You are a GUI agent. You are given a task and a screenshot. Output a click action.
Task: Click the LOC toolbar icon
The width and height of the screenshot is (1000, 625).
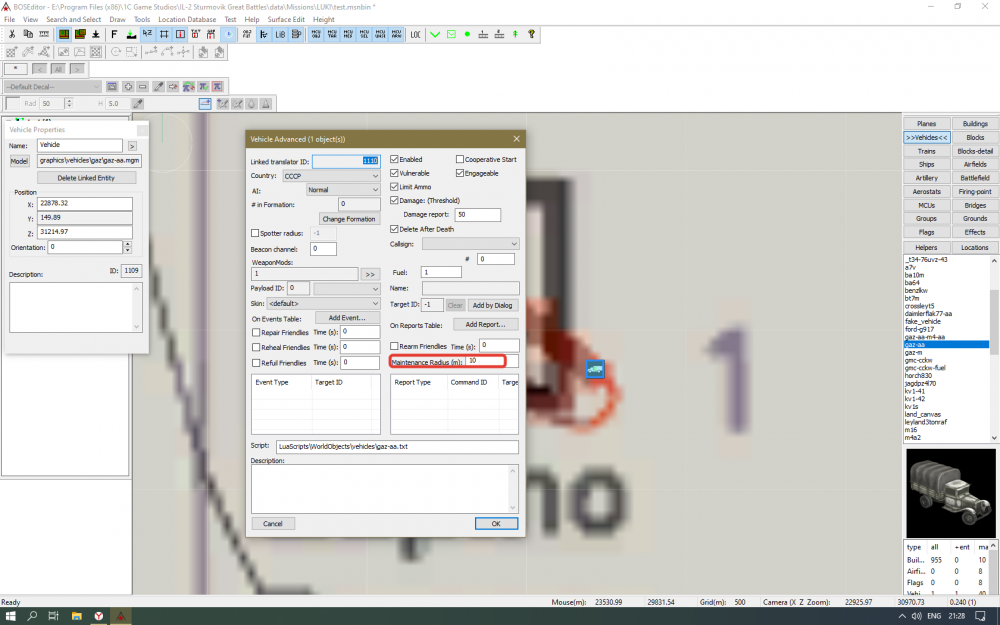click(415, 34)
